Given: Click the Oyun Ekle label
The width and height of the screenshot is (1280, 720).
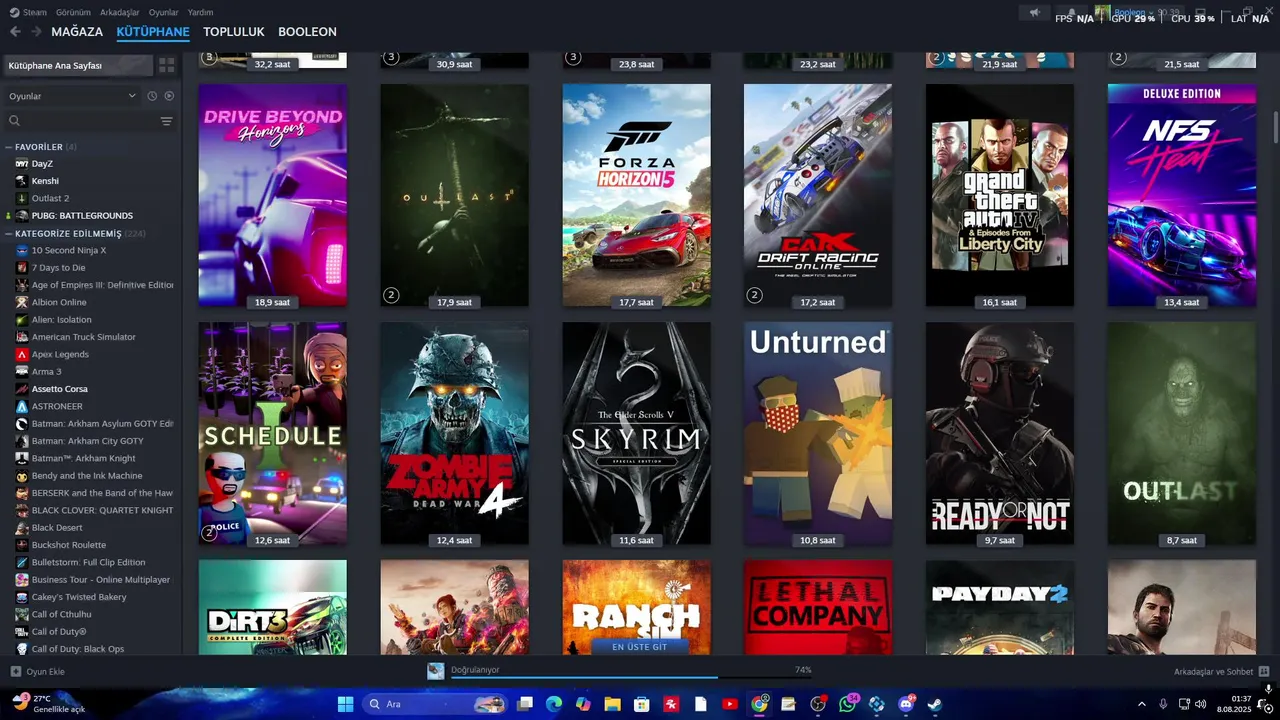Looking at the screenshot, I should pyautogui.click(x=45, y=672).
